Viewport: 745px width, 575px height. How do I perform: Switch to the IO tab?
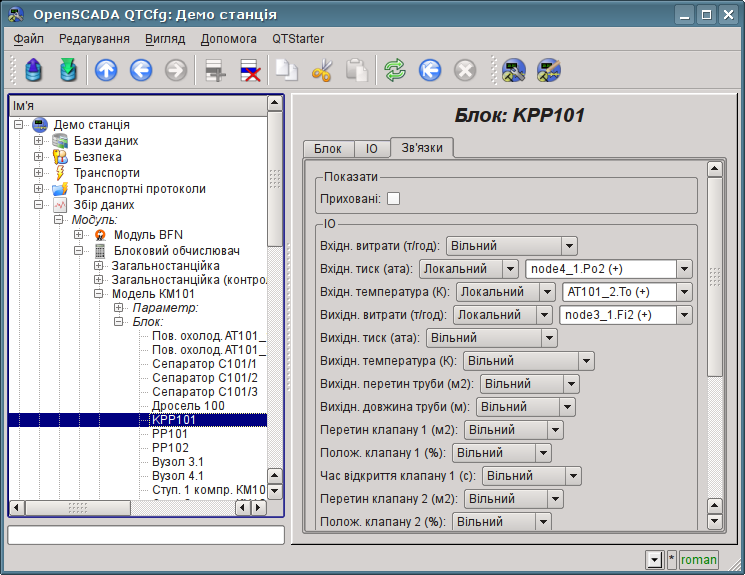371,149
